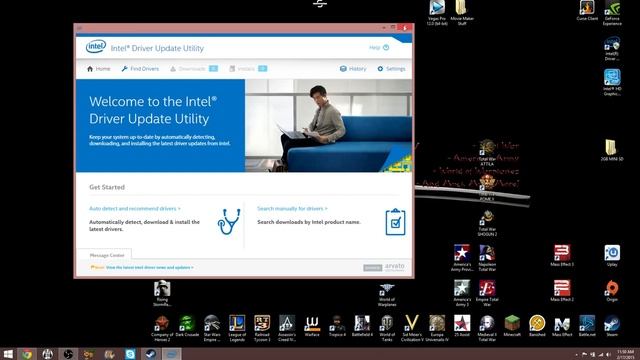Viewport: 640px width, 360px height.
Task: Launch Rising Storm desktop shortcut
Action: (x=162, y=293)
